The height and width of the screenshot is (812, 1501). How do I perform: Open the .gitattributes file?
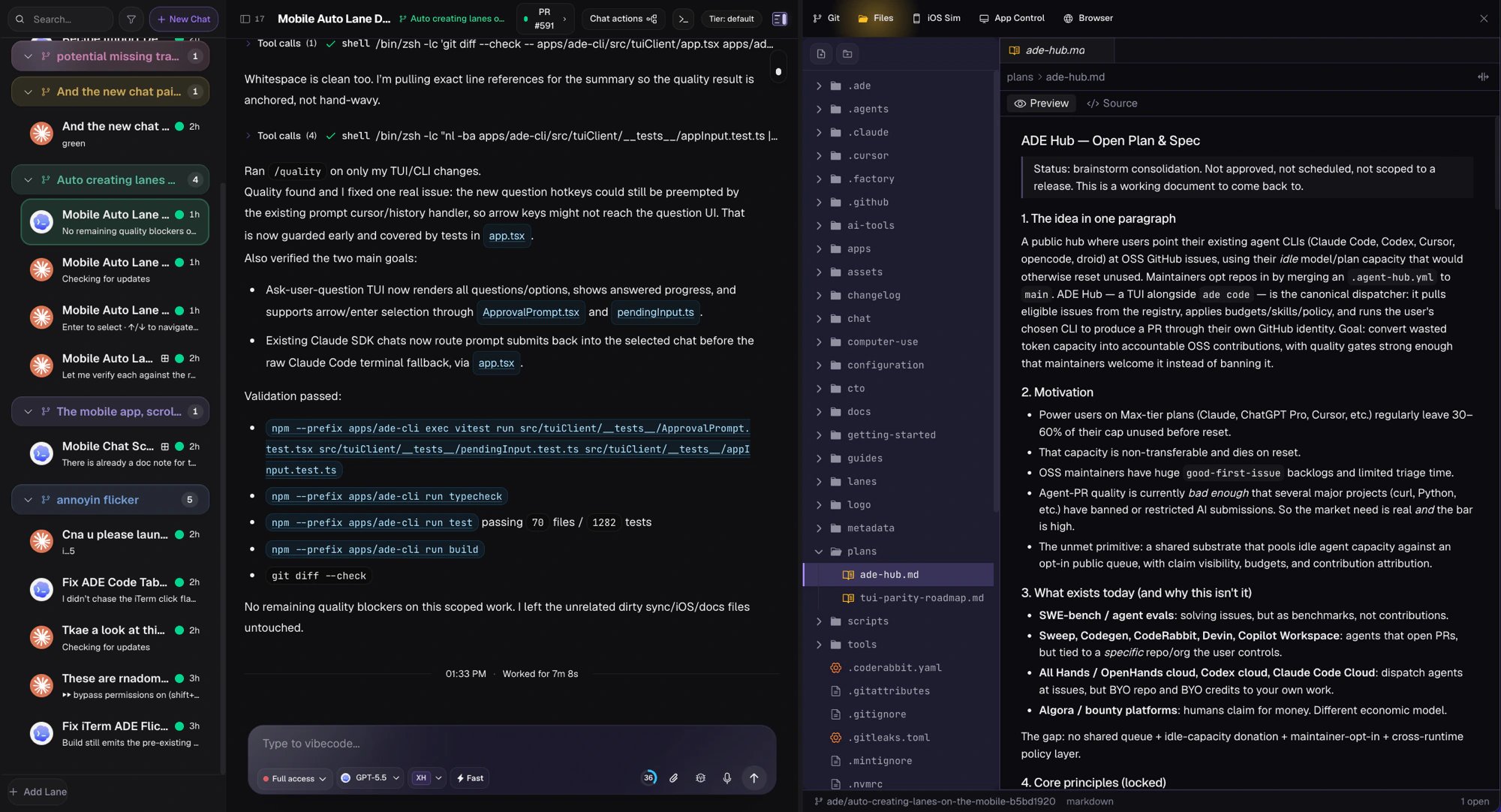(x=889, y=691)
